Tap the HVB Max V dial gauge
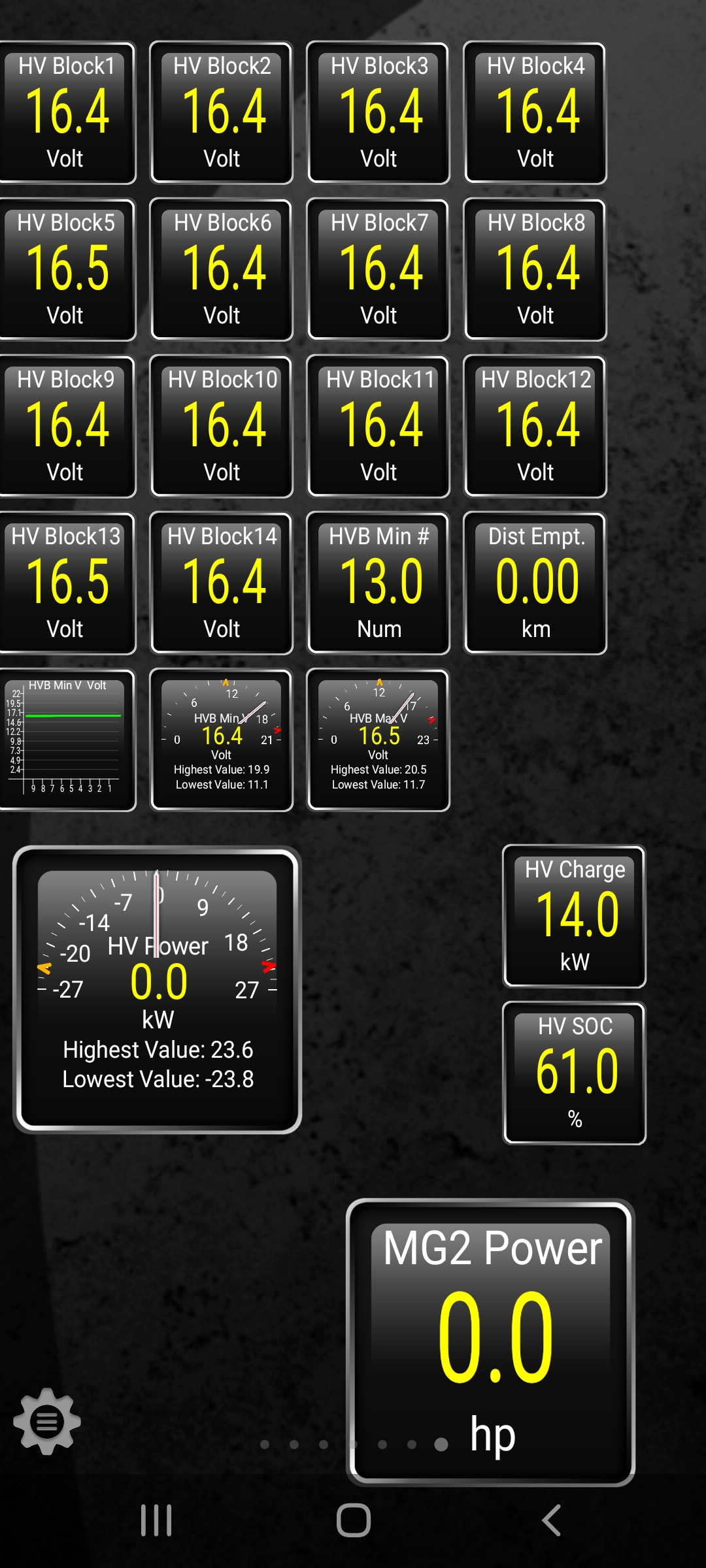The image size is (706, 1568). click(378, 740)
